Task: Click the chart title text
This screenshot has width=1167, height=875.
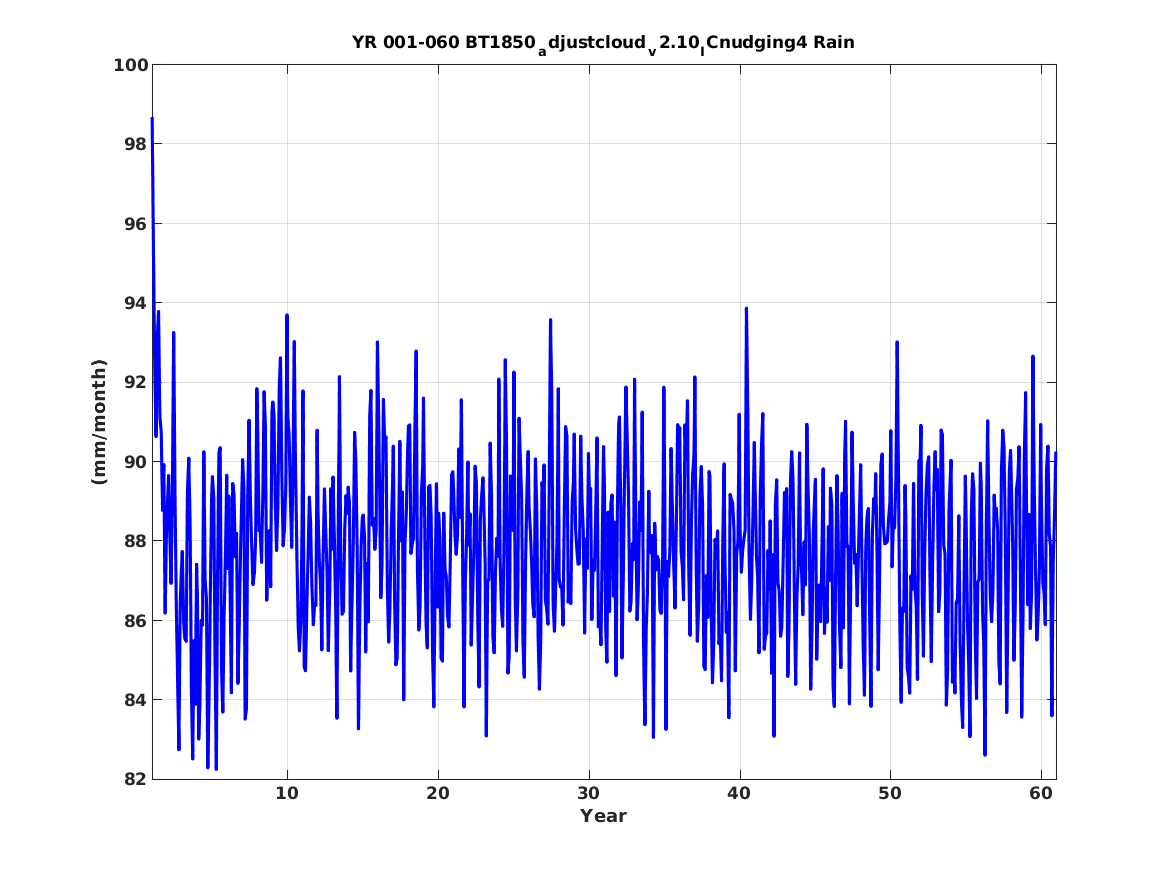Action: [603, 44]
